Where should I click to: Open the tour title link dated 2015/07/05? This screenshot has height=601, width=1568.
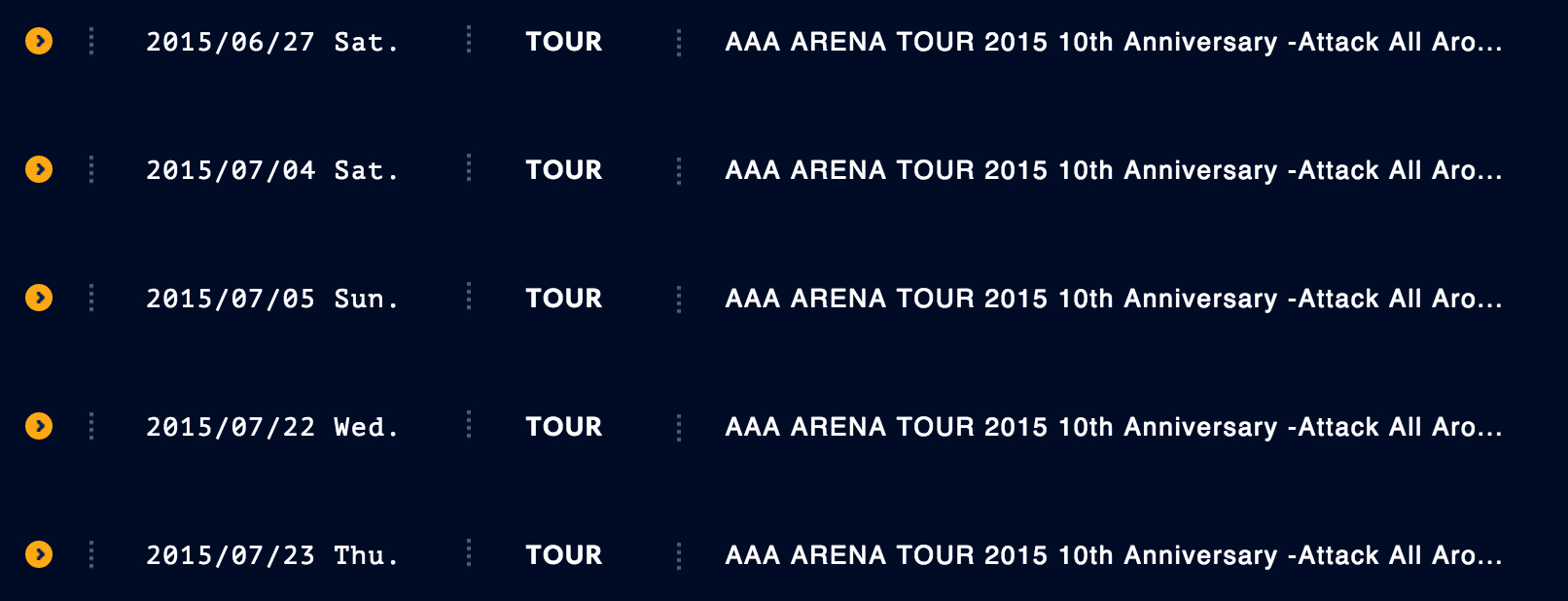click(1113, 299)
